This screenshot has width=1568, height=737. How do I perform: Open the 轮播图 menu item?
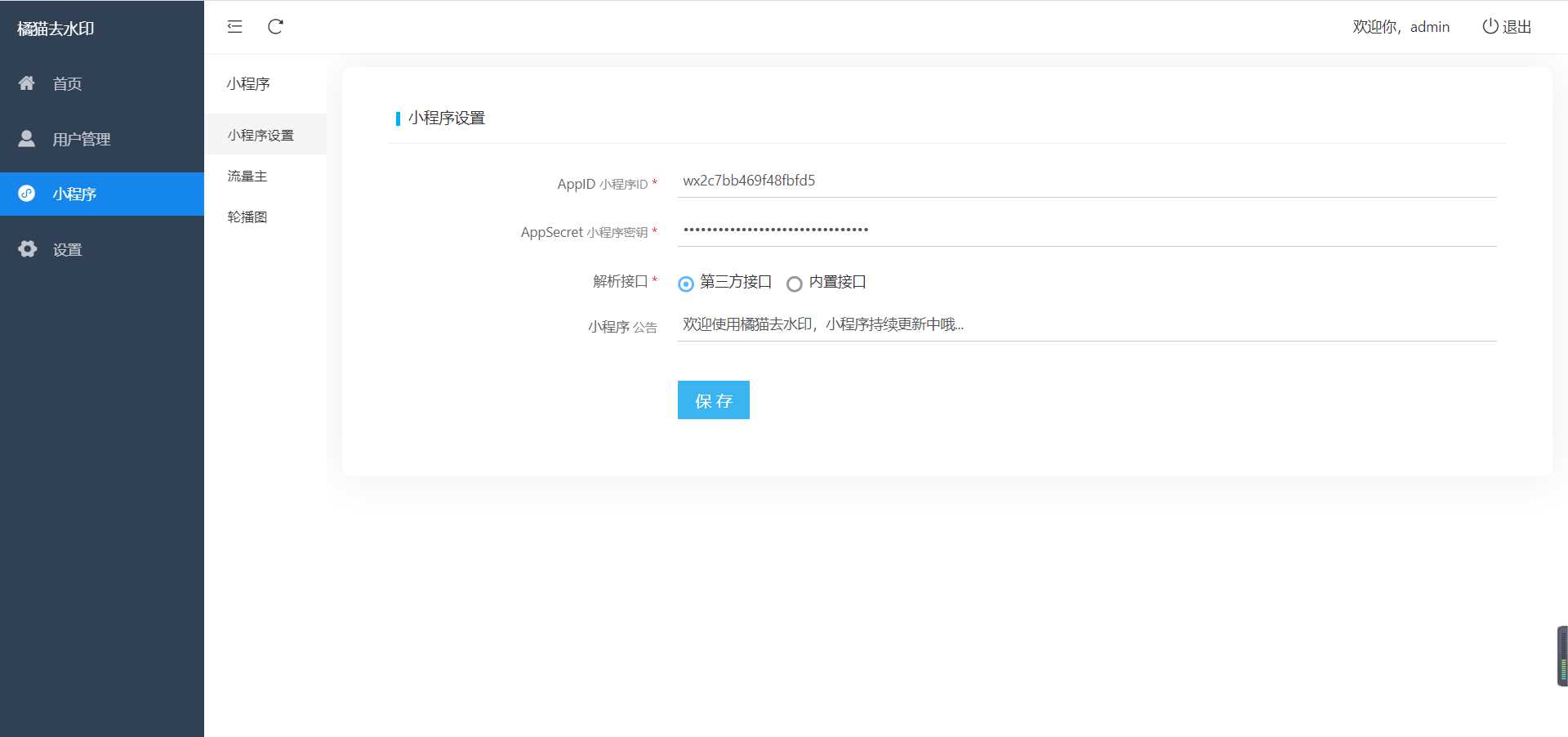[247, 217]
